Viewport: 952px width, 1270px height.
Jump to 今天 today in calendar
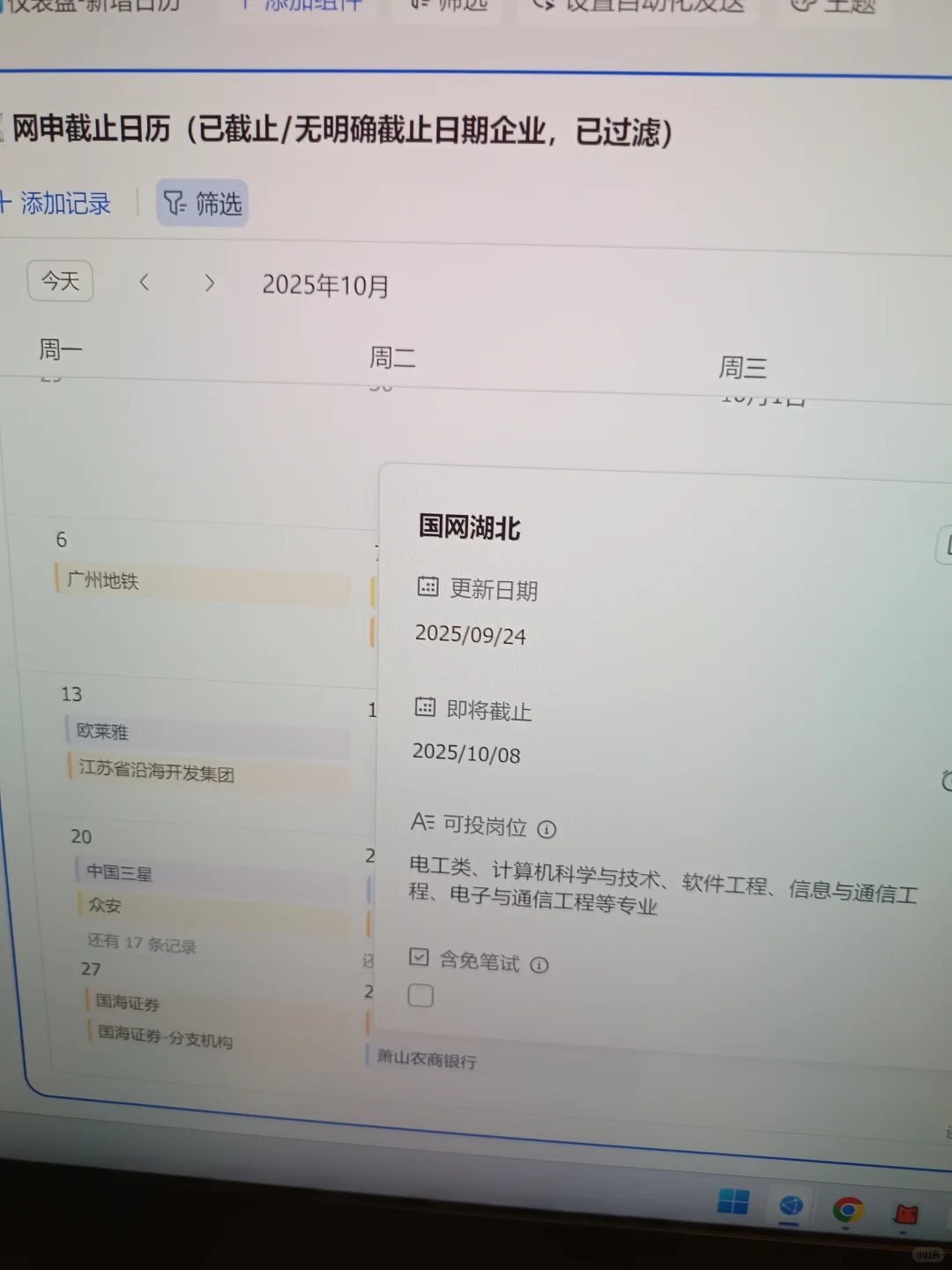(x=60, y=281)
